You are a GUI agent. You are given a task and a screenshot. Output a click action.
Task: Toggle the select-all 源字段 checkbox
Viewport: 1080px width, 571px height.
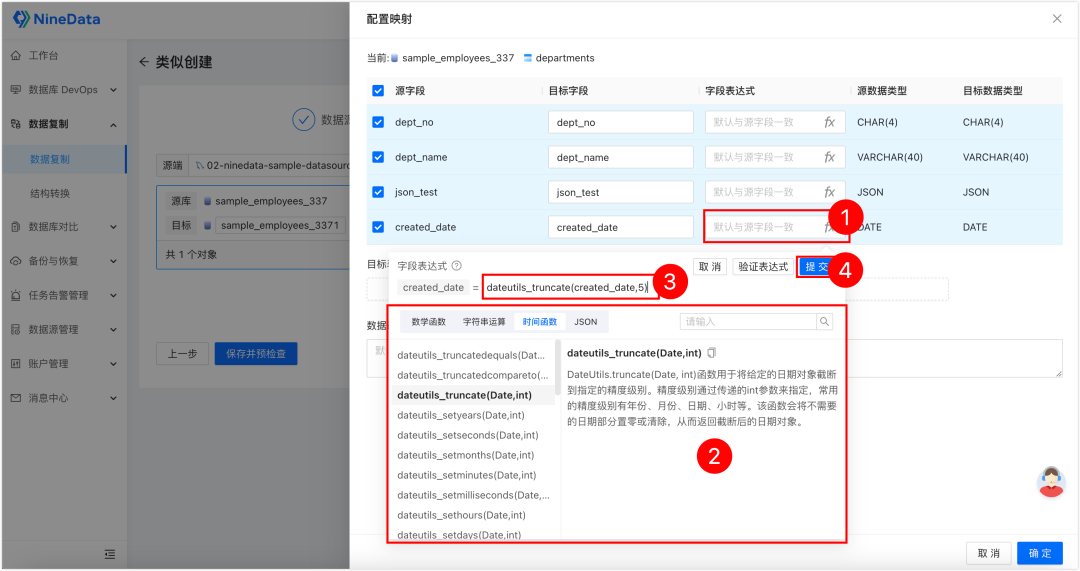[x=378, y=91]
